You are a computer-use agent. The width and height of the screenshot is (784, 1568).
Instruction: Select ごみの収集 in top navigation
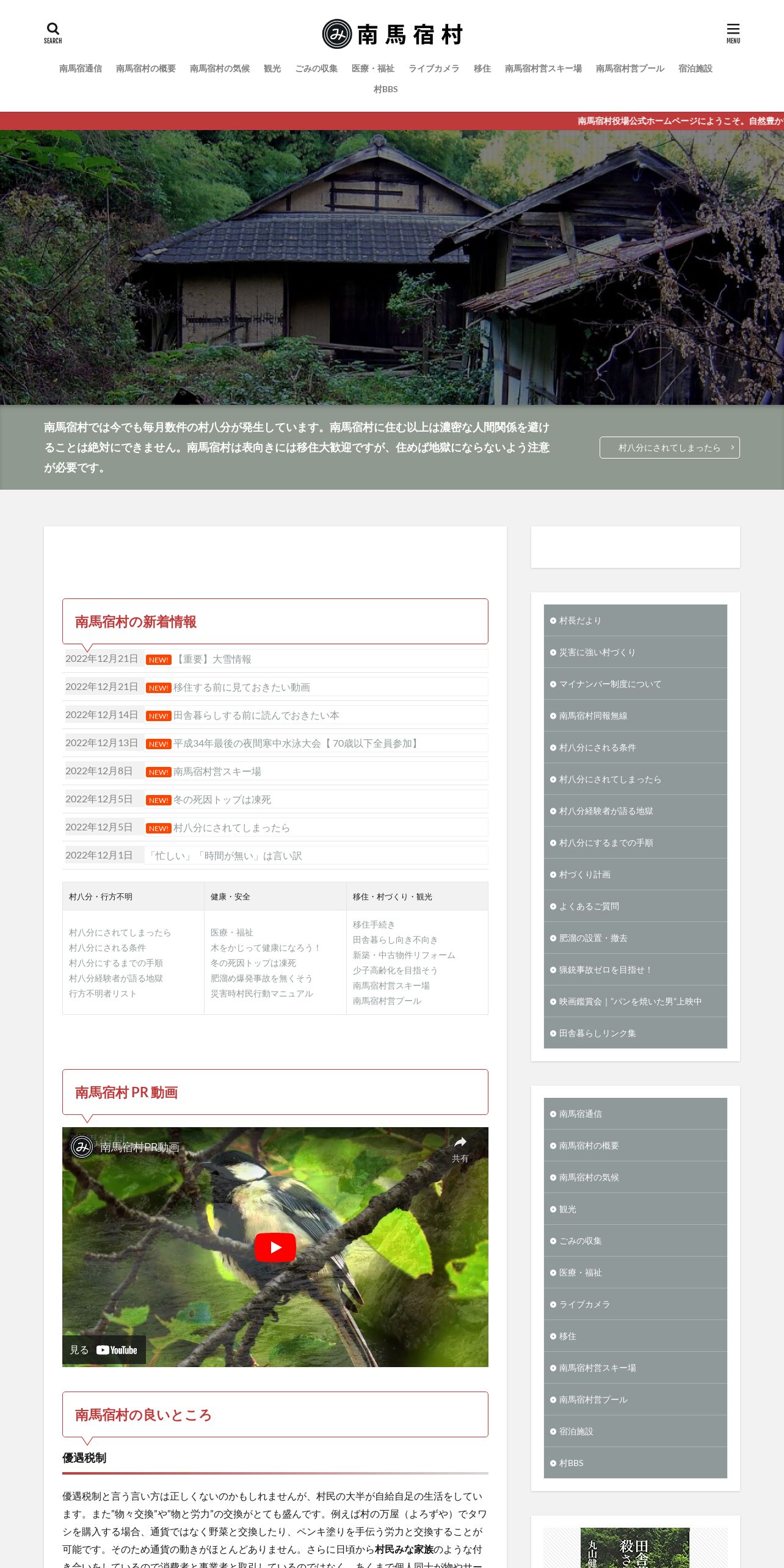click(x=316, y=68)
